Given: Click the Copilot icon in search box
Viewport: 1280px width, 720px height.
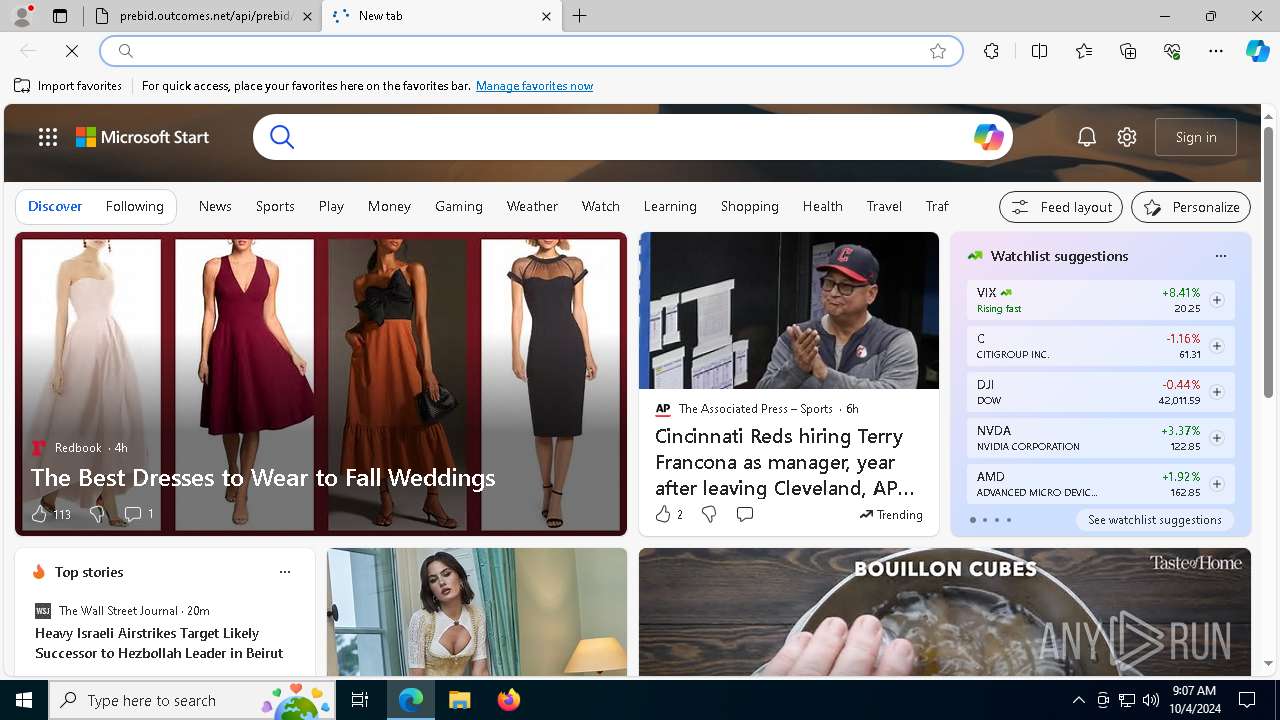Looking at the screenshot, I should click(988, 137).
